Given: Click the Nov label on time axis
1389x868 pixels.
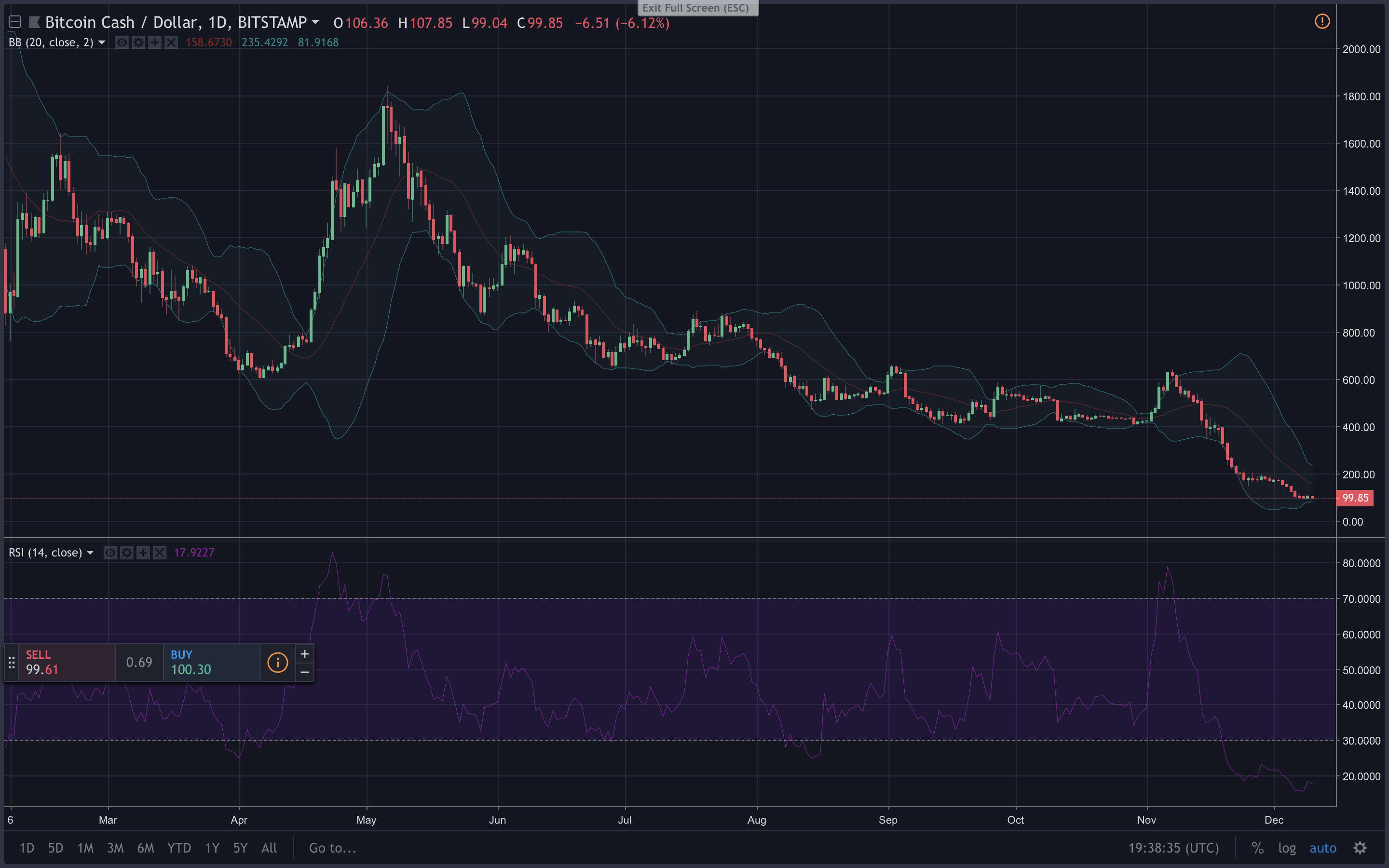Looking at the screenshot, I should tap(1147, 820).
